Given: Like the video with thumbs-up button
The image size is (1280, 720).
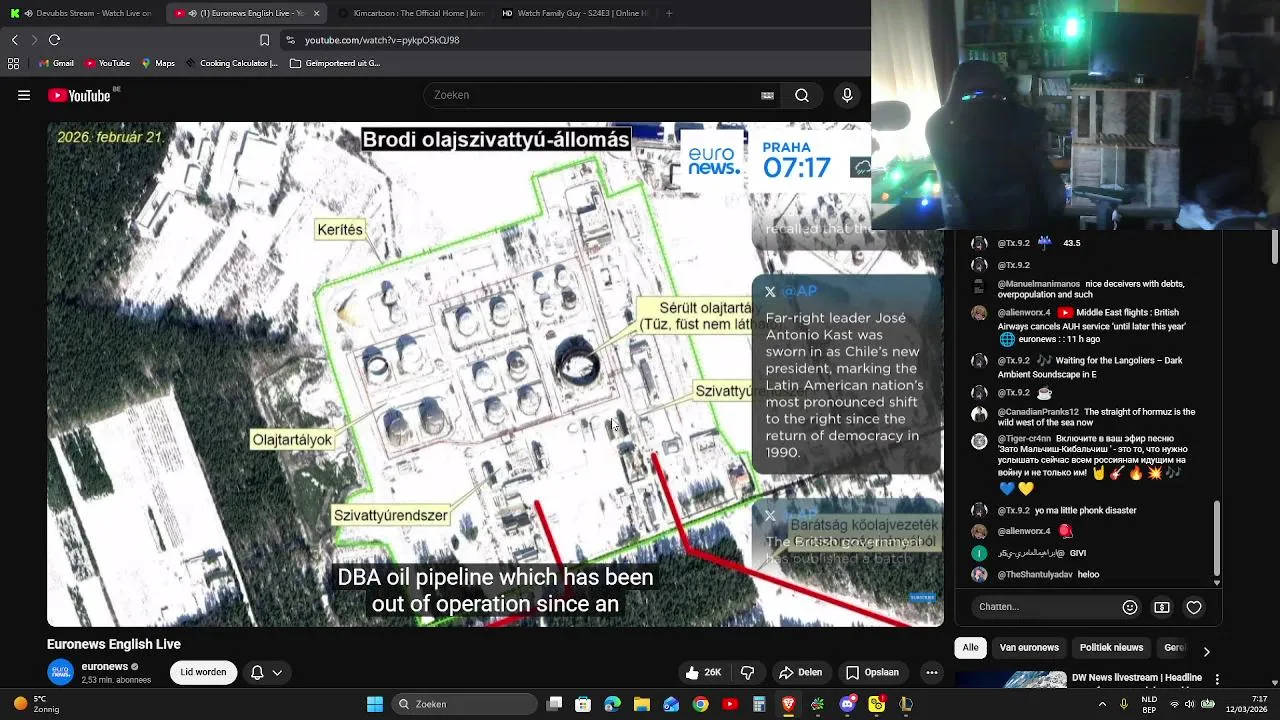Looking at the screenshot, I should 701,673.
